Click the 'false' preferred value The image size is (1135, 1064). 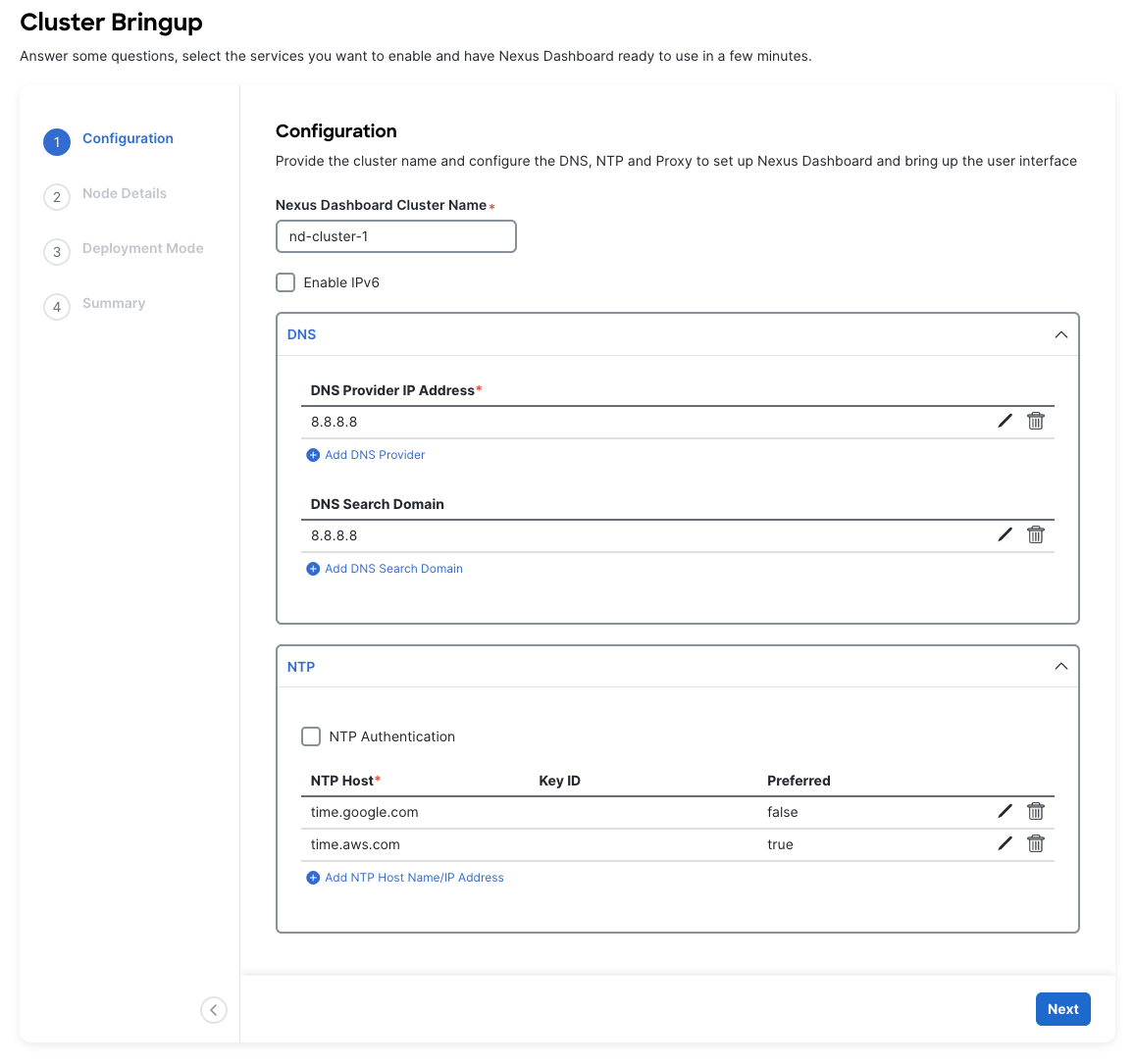click(783, 812)
